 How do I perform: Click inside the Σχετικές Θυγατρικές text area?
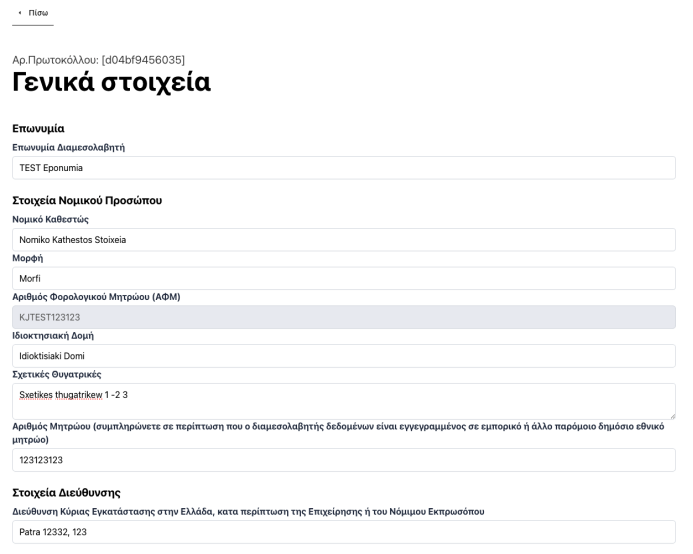343,400
